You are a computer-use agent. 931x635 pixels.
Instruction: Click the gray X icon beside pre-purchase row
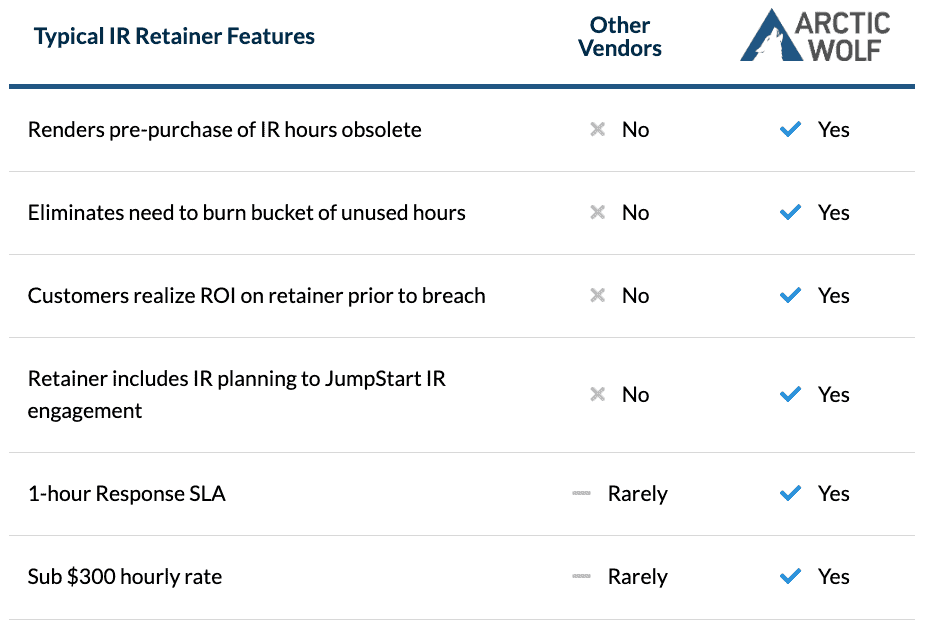click(x=597, y=129)
